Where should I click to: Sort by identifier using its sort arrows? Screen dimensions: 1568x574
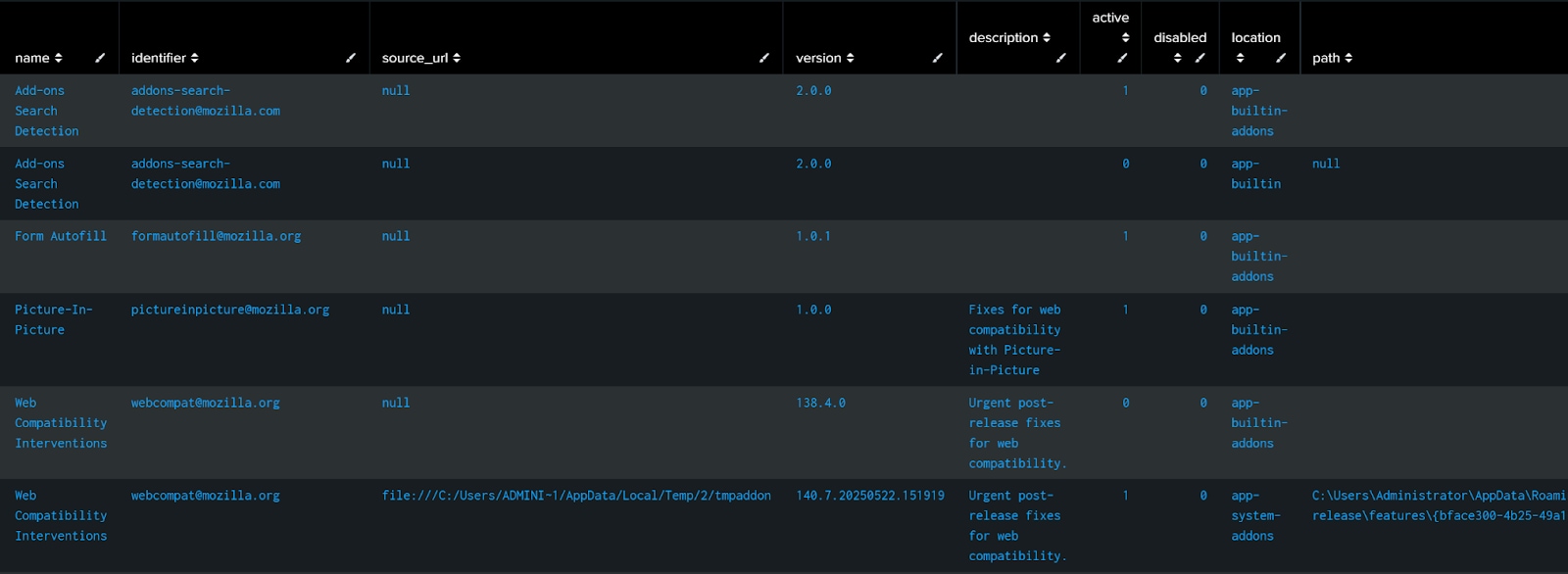(x=194, y=58)
